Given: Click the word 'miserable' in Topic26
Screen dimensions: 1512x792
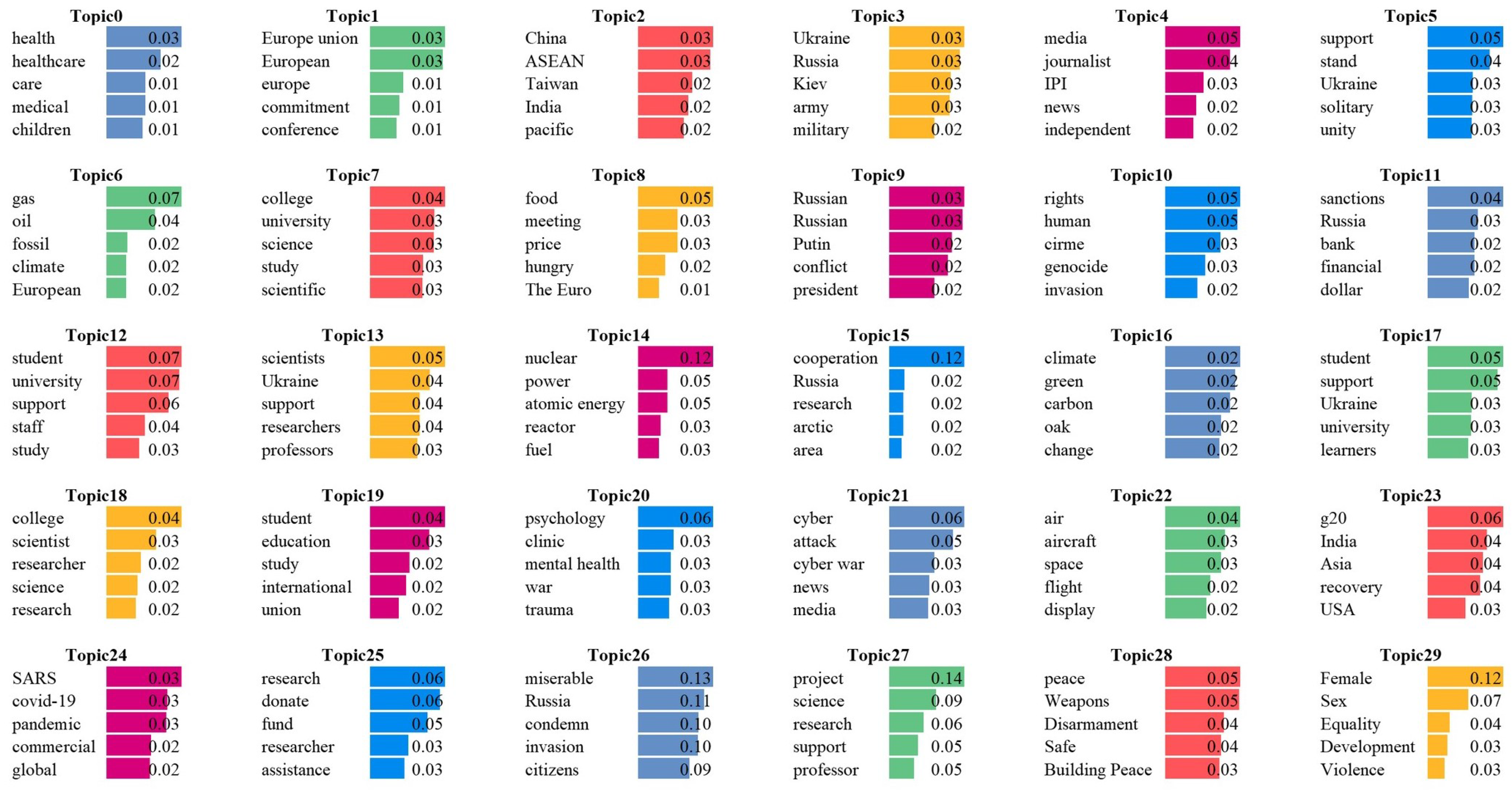Looking at the screenshot, I should click(558, 678).
